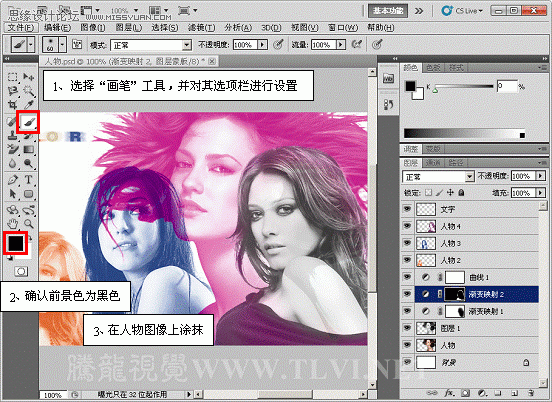Open the 图像(I) menu
This screenshot has width=552, height=402.
click(x=93, y=27)
